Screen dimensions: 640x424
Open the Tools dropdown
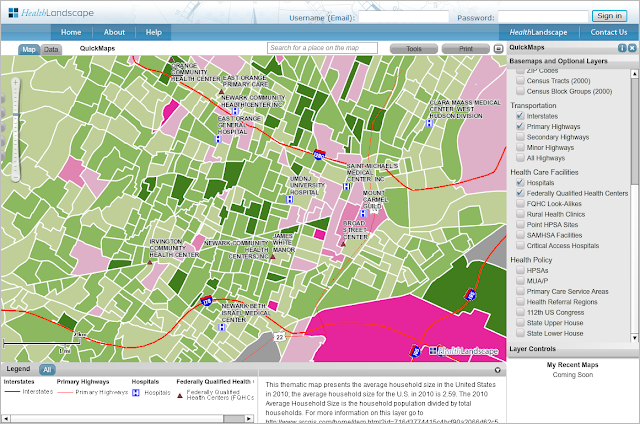tap(413, 49)
